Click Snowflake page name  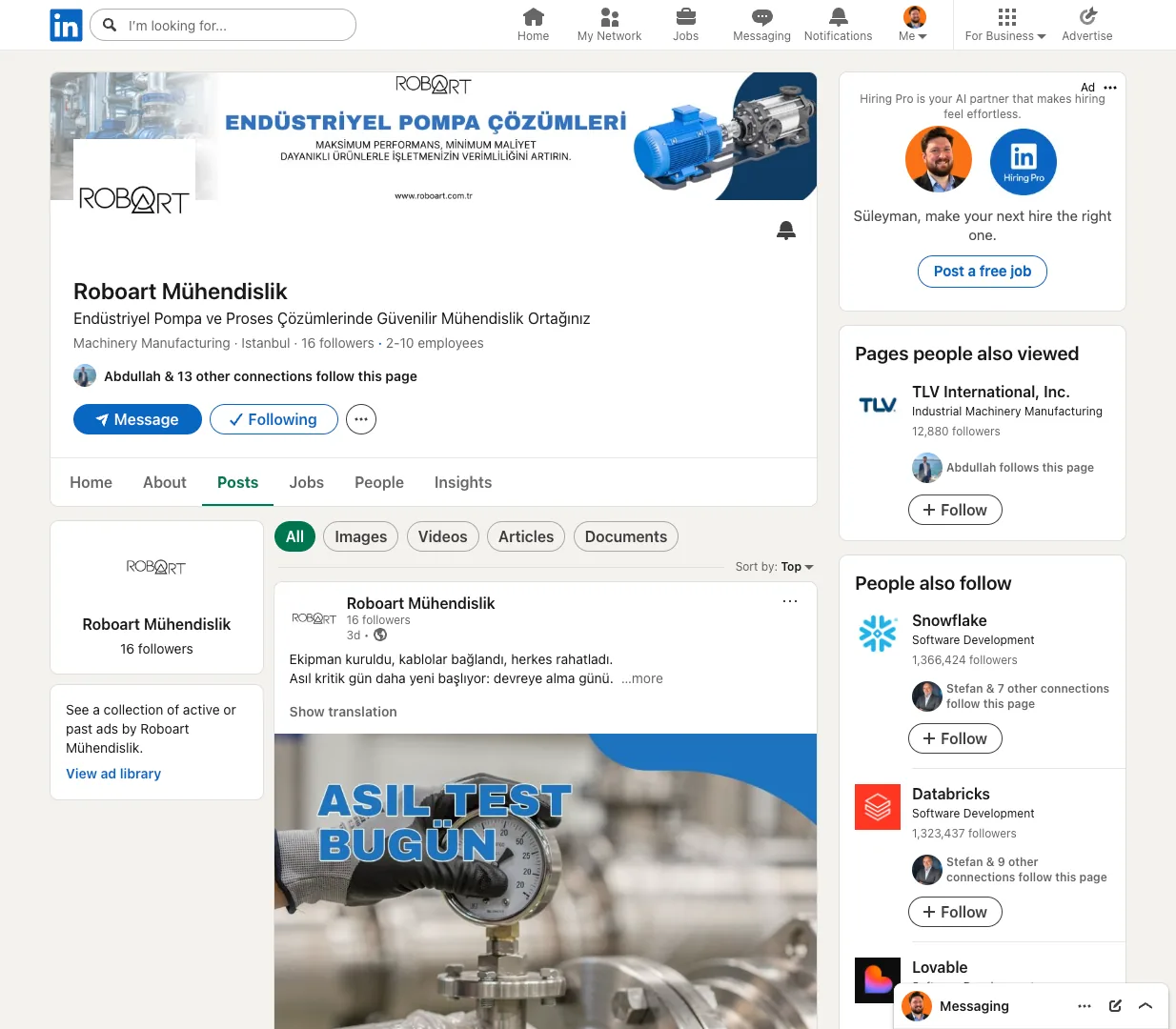pos(949,620)
